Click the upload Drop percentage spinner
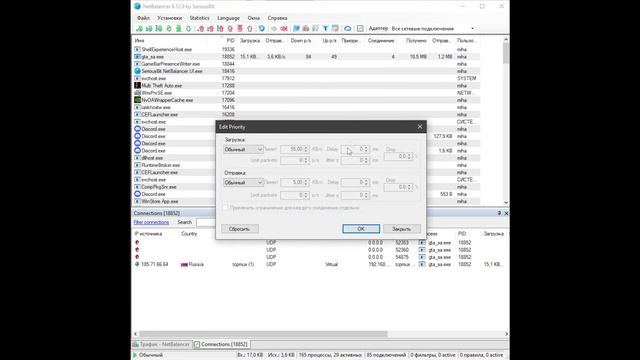The height and width of the screenshot is (360, 640). pyautogui.click(x=398, y=187)
